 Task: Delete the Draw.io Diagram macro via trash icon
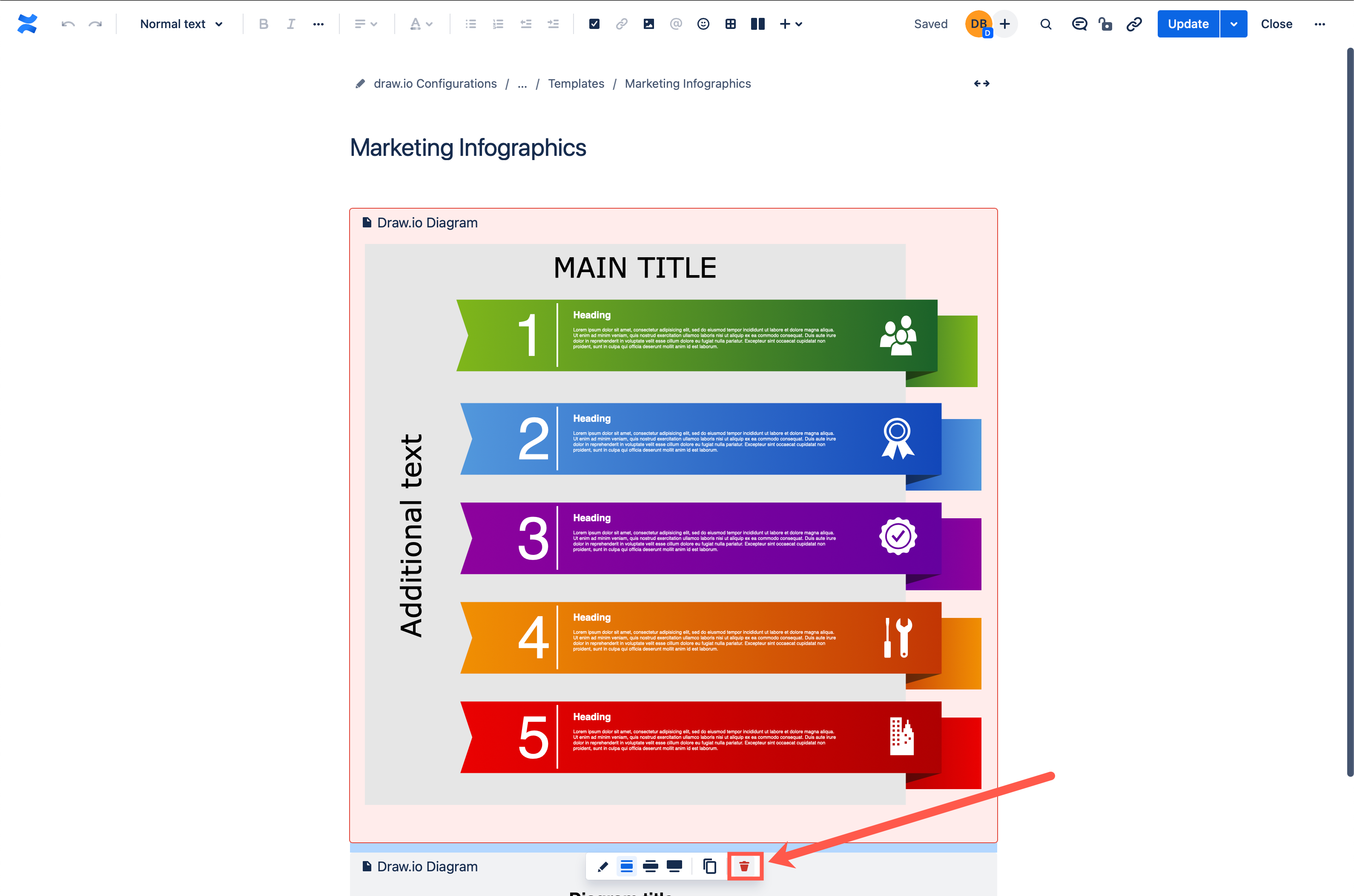(744, 866)
